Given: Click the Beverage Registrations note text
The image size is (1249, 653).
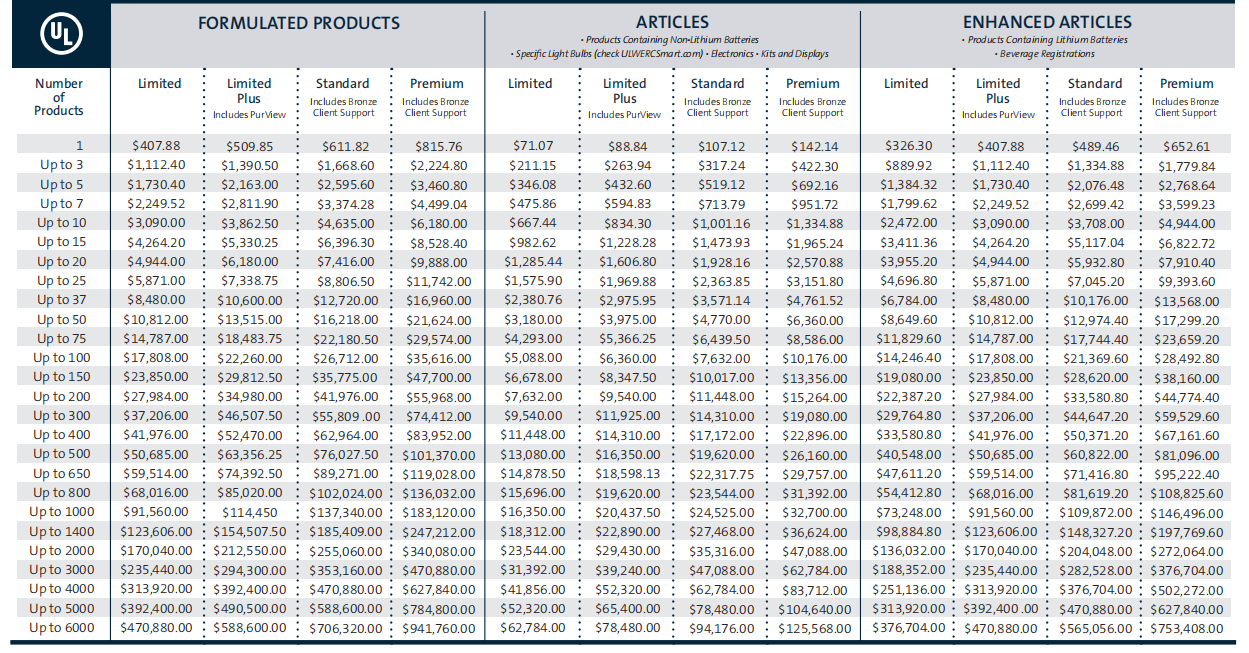Looking at the screenshot, I should (1047, 54).
